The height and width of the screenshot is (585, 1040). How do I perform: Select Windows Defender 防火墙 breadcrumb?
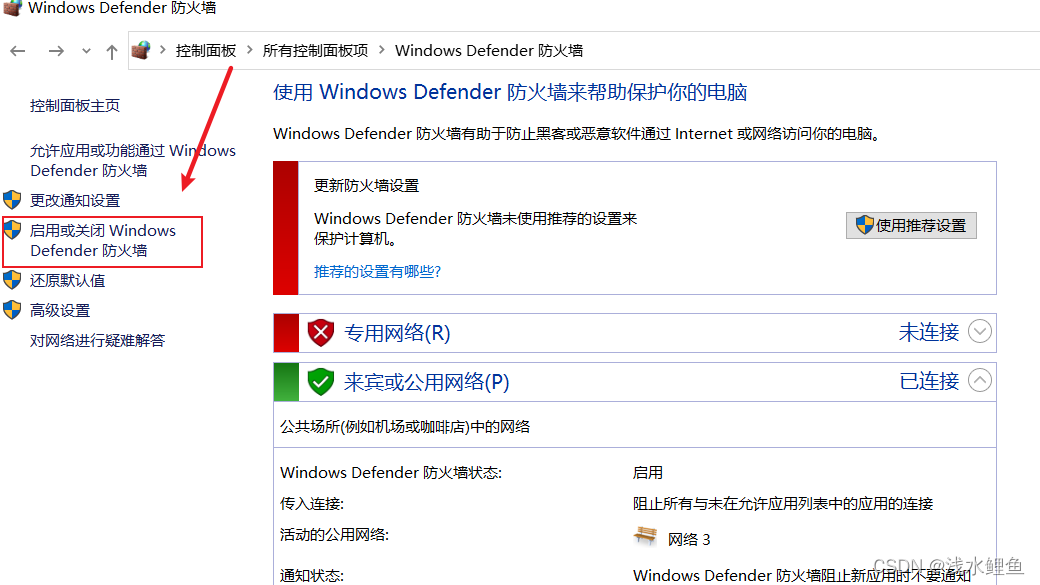[489, 50]
